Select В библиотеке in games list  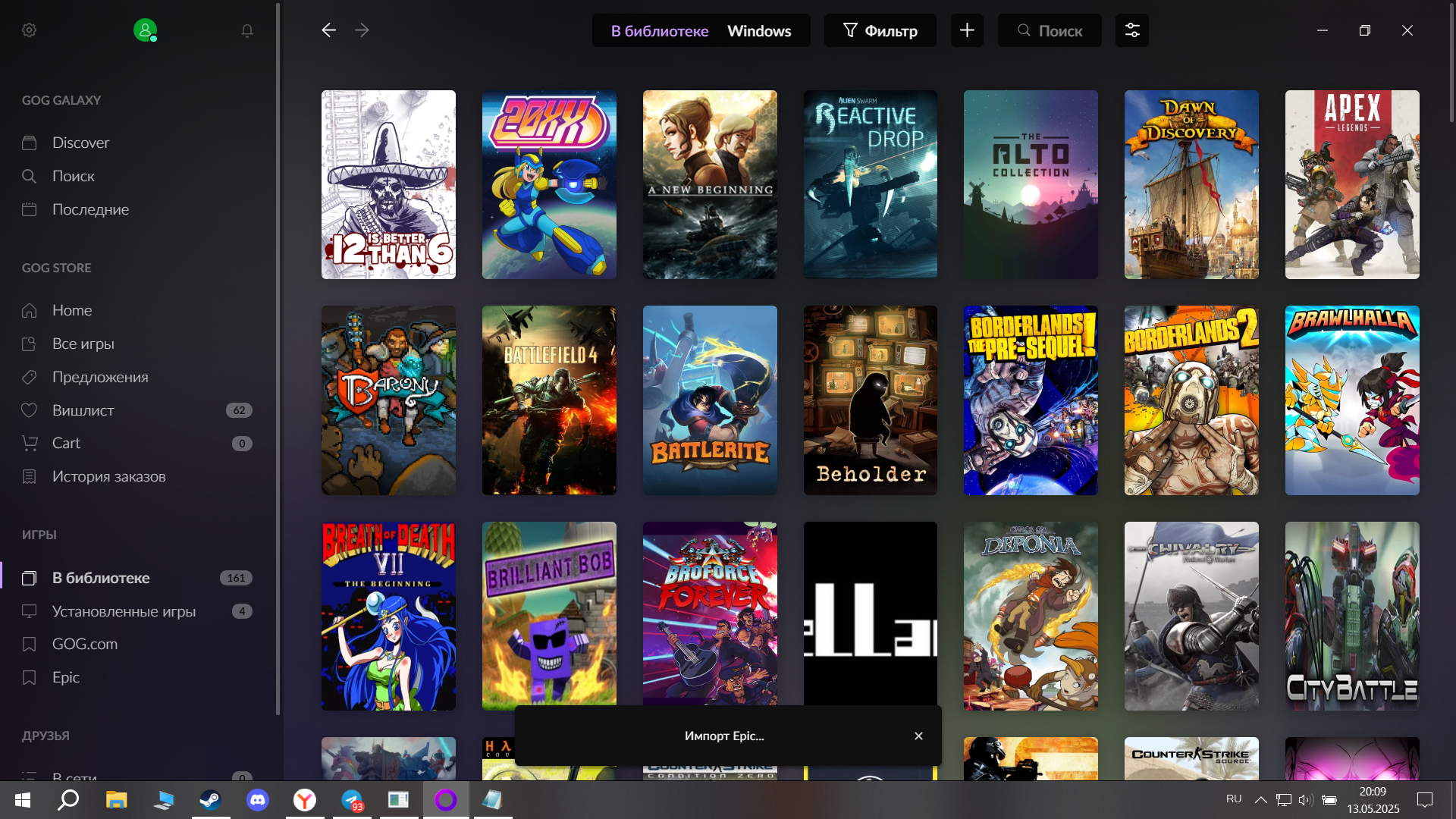(139, 578)
